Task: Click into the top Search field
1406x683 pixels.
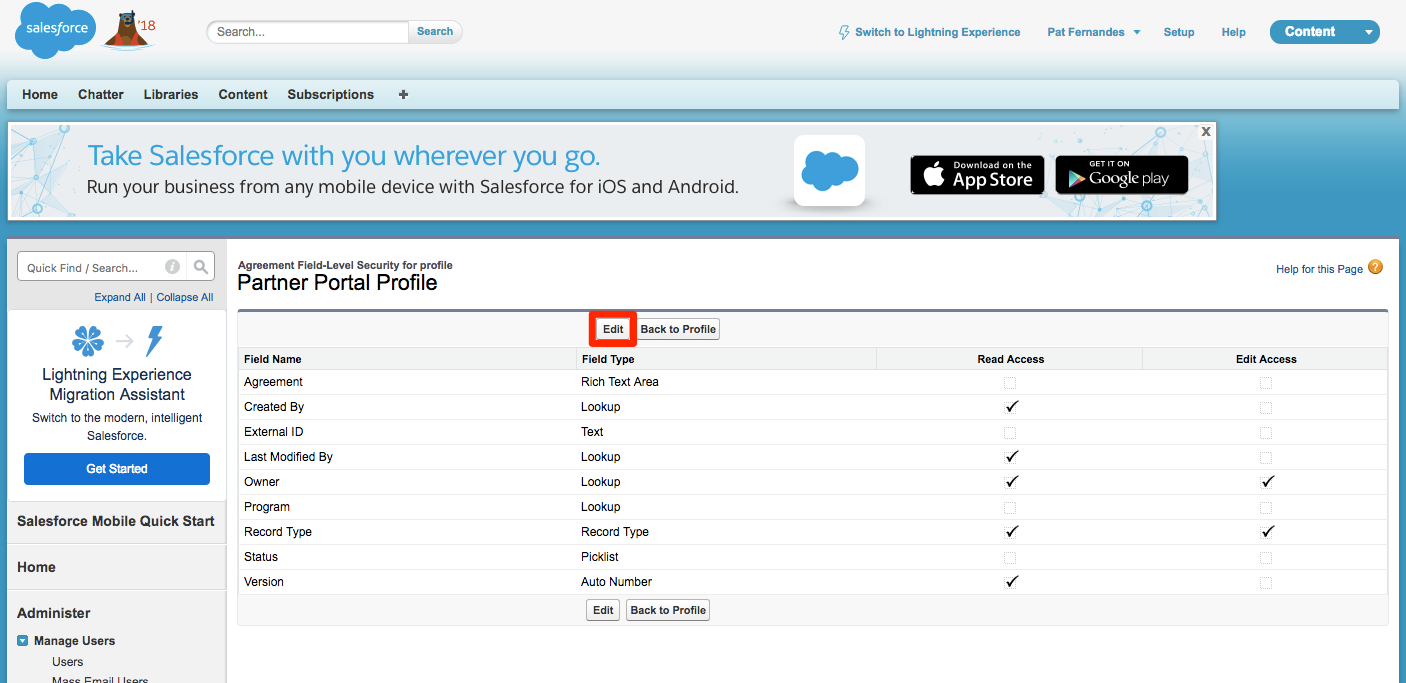Action: (x=308, y=32)
